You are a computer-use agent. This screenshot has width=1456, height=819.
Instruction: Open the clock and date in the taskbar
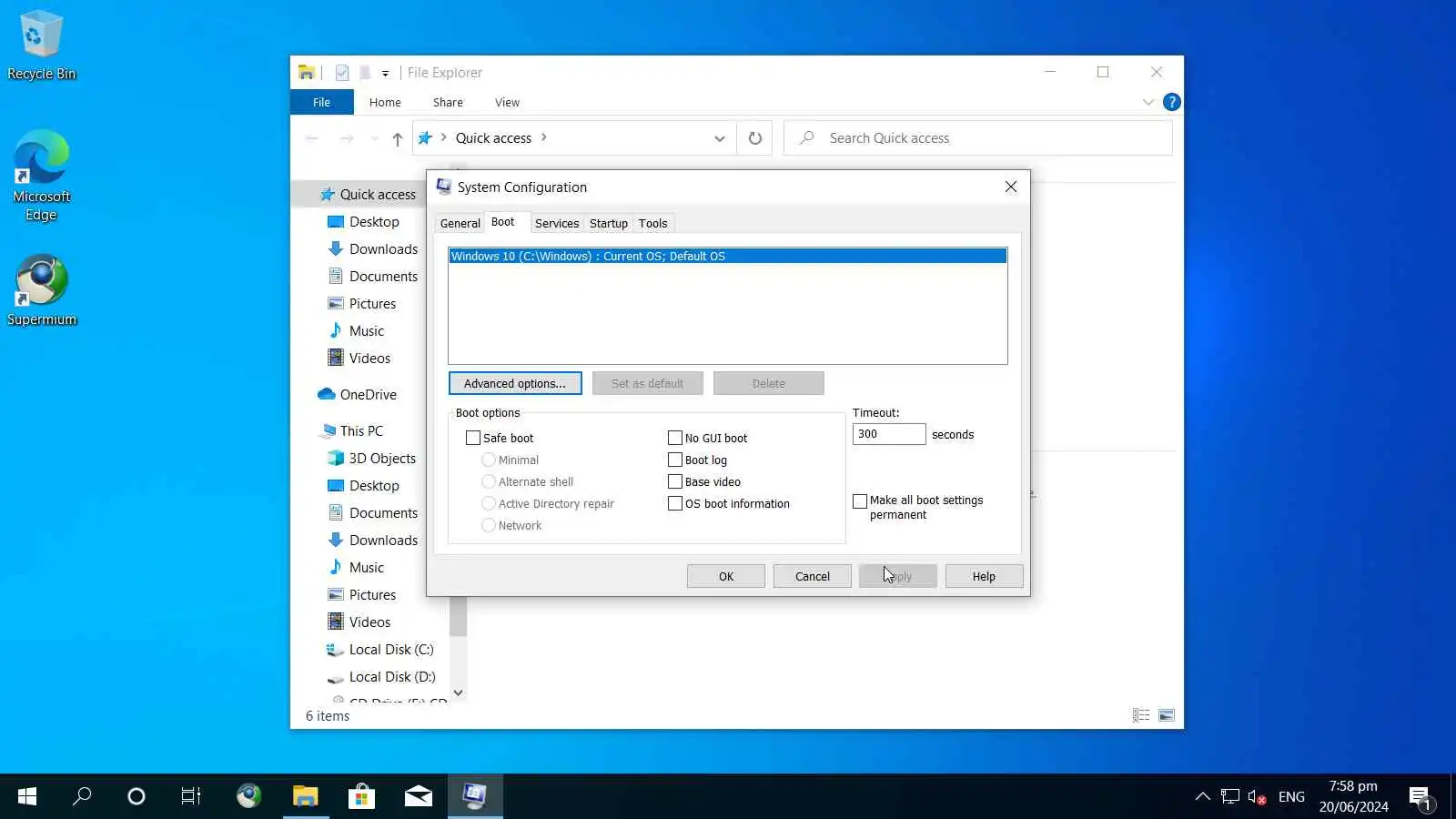click(x=1353, y=796)
